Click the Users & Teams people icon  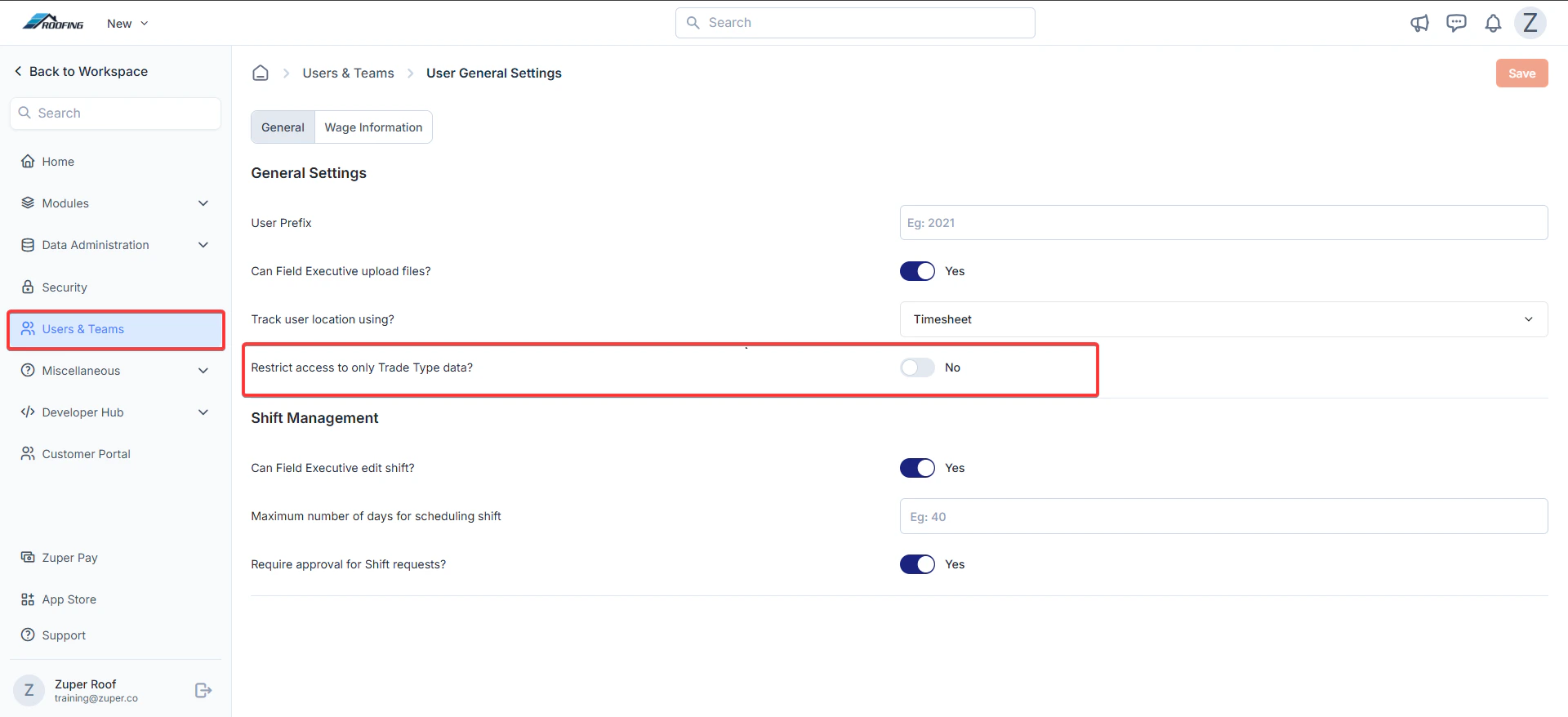[28, 328]
